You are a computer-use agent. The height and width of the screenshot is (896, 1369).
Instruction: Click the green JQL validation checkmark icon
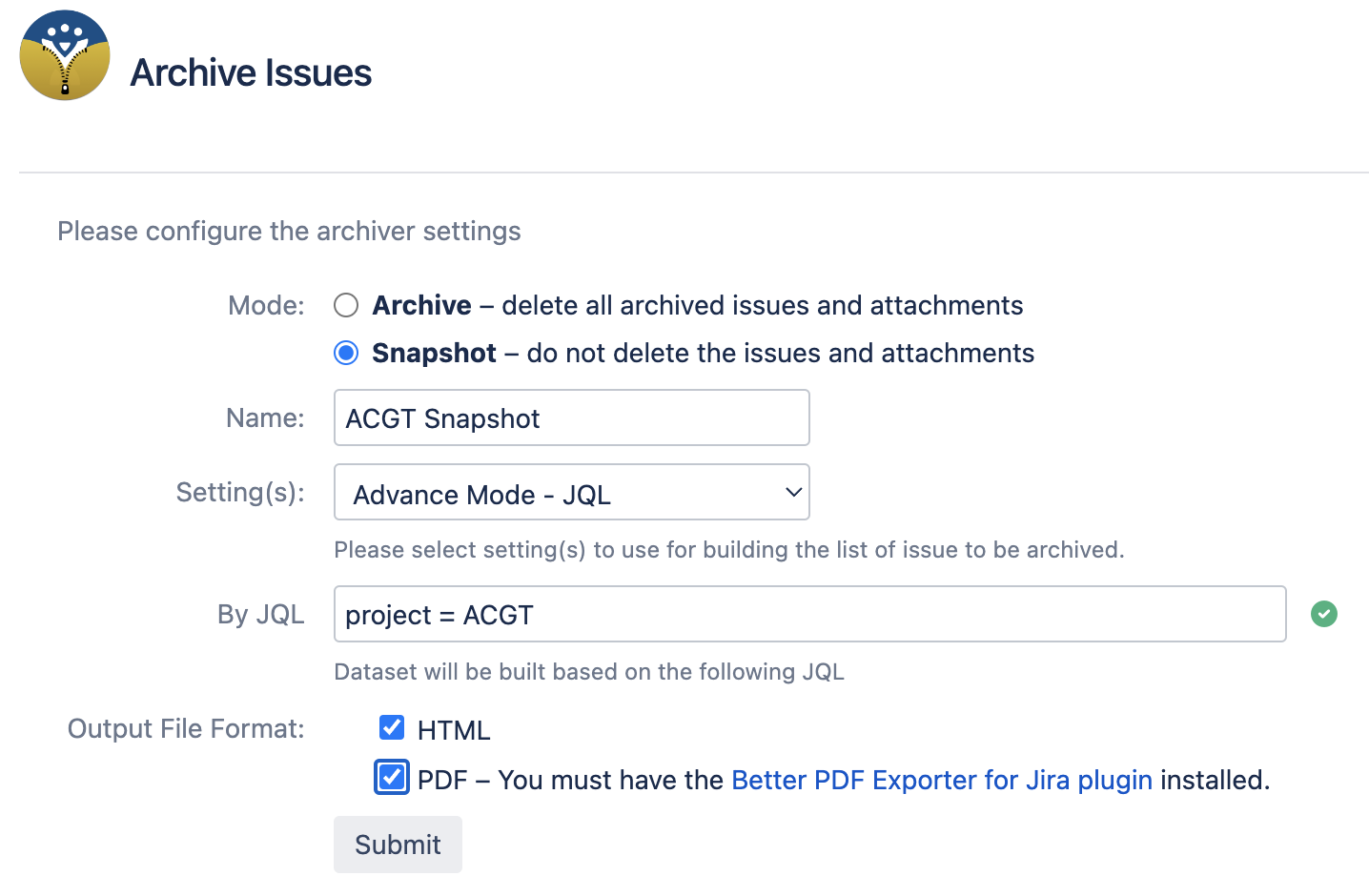(1324, 614)
